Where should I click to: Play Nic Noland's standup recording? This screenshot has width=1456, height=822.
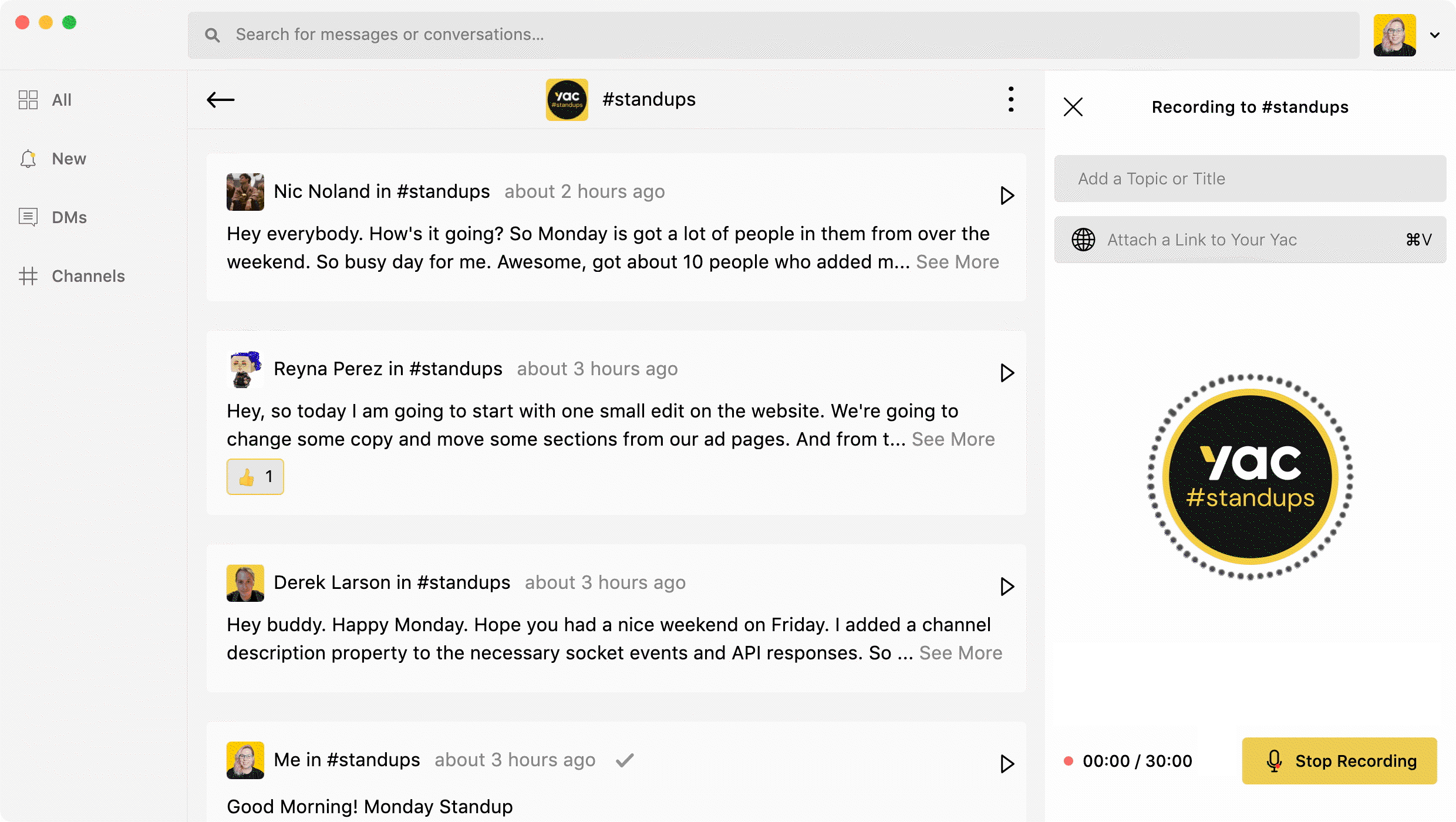pos(1007,196)
